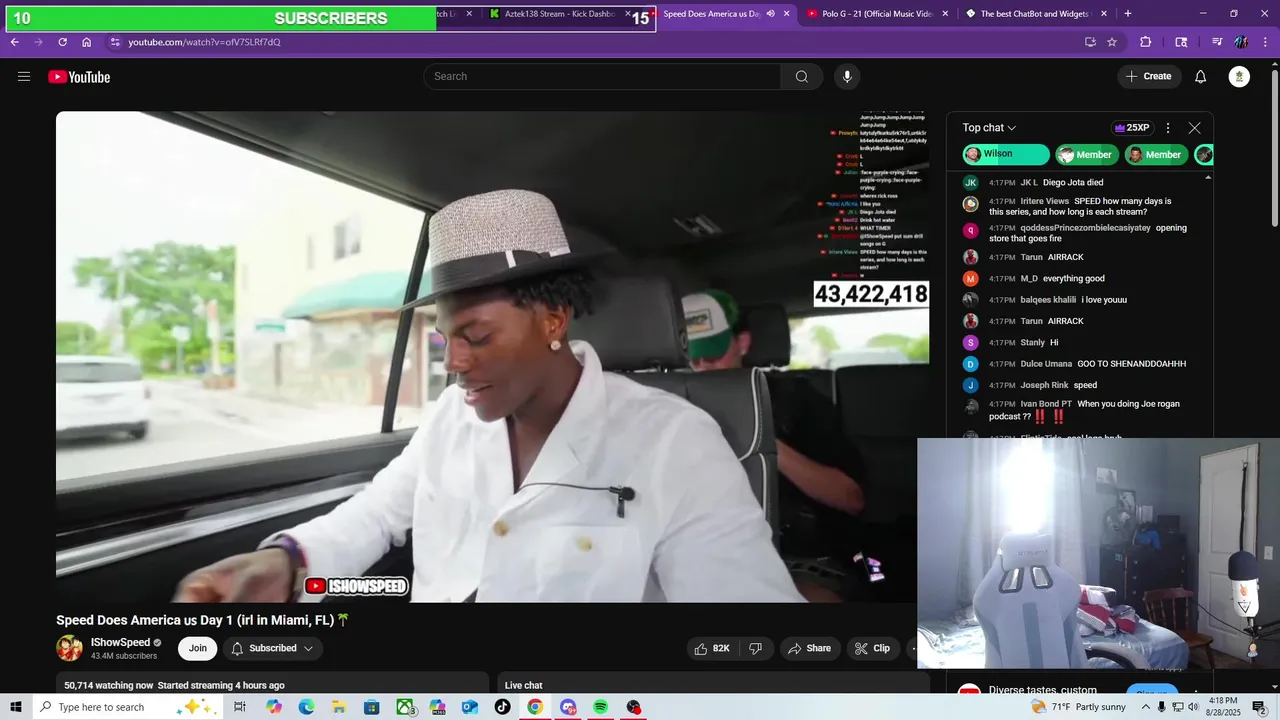
Task: Open Spotify from the taskbar
Action: coord(600,707)
